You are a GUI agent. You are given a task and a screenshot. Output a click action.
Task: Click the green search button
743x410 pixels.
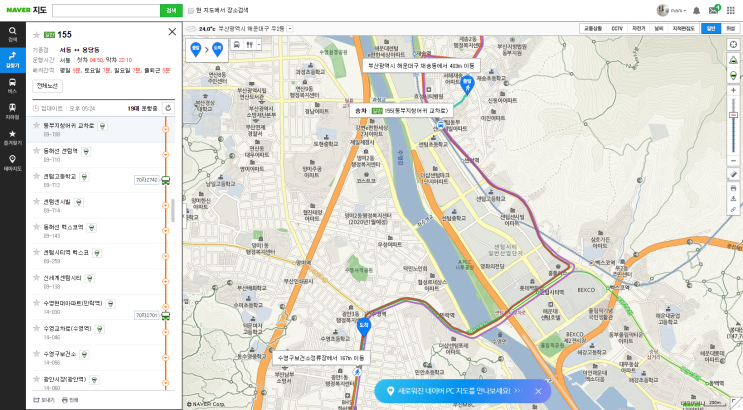coord(172,10)
